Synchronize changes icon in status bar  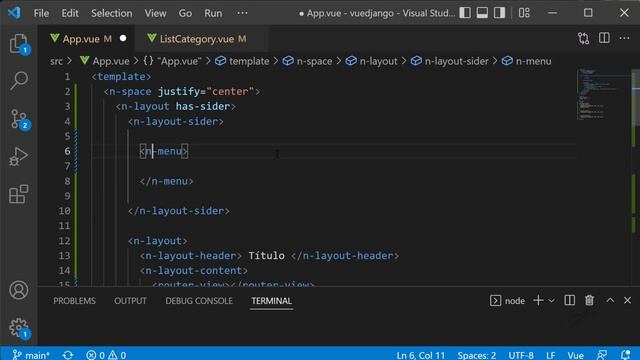68,355
